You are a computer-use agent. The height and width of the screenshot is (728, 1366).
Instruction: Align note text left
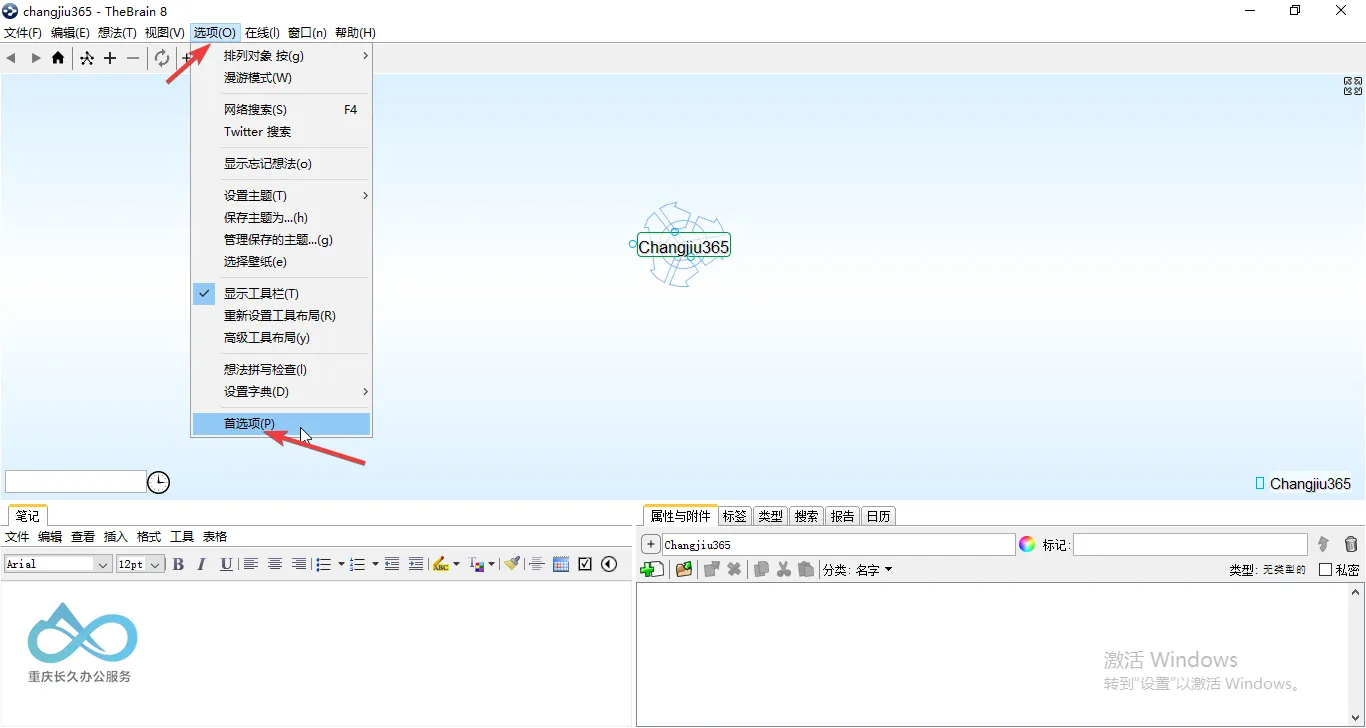coord(251,564)
